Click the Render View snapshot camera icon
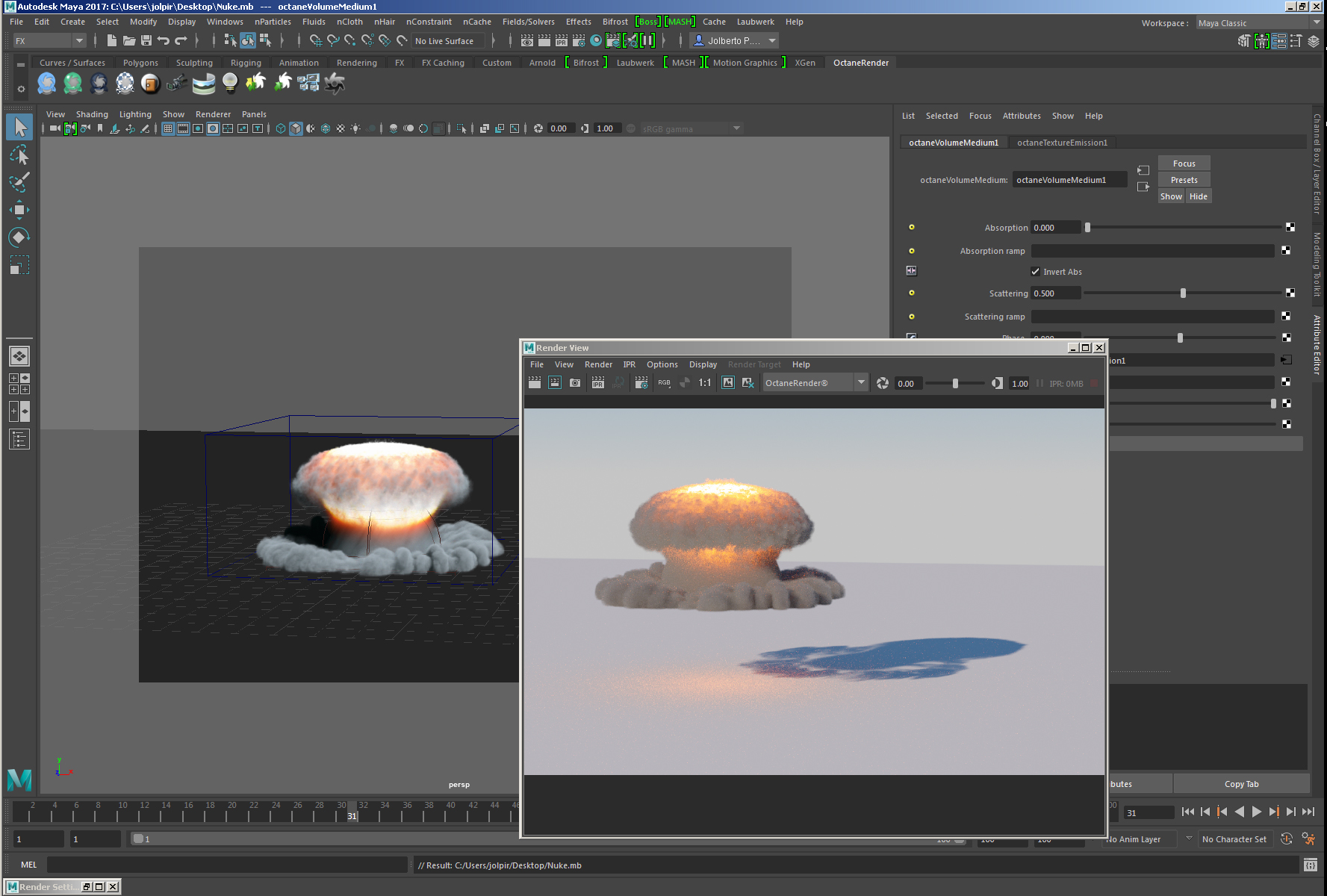The height and width of the screenshot is (896, 1327). [575, 383]
